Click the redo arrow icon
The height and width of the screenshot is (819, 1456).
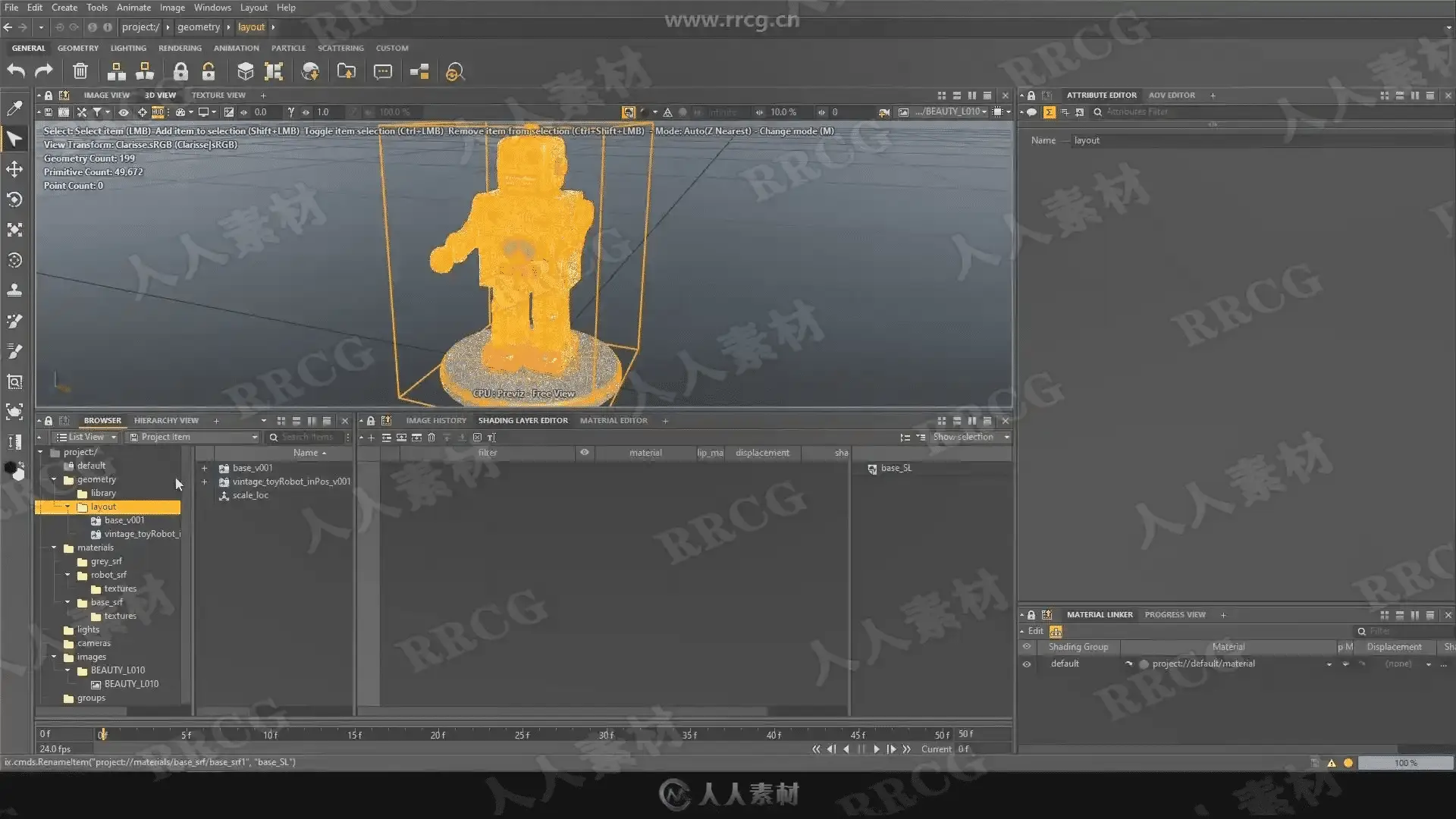pyautogui.click(x=44, y=71)
